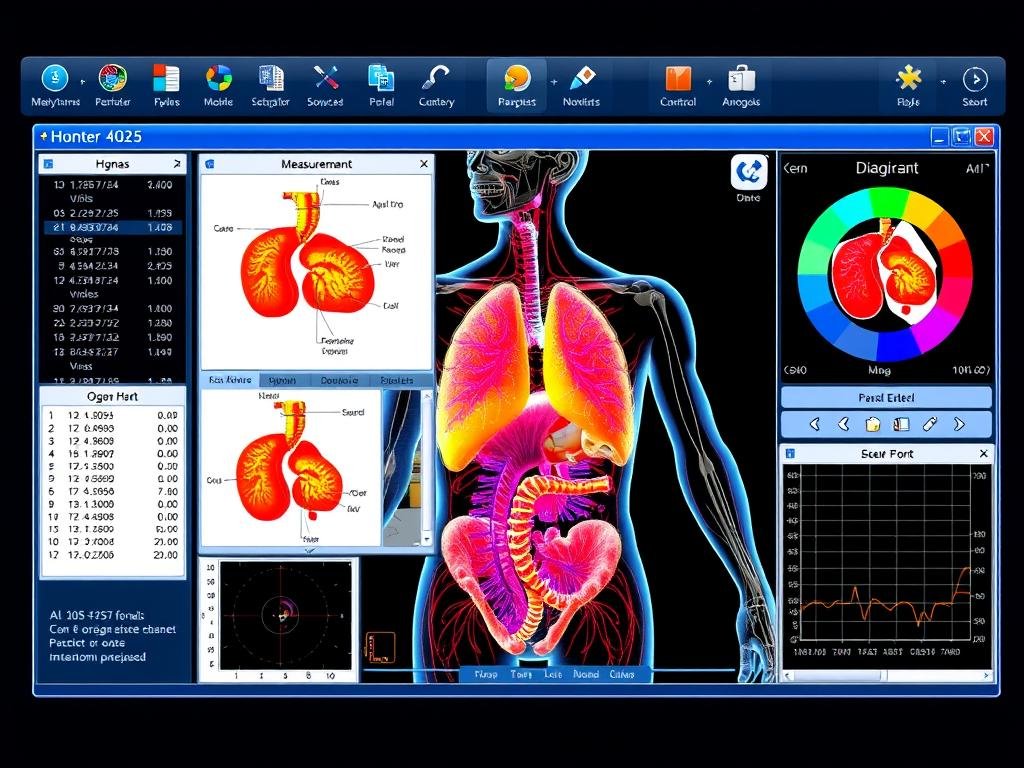Screen dimensions: 1024x768
Task: Close the Measuremant panel
Action: click(x=424, y=164)
